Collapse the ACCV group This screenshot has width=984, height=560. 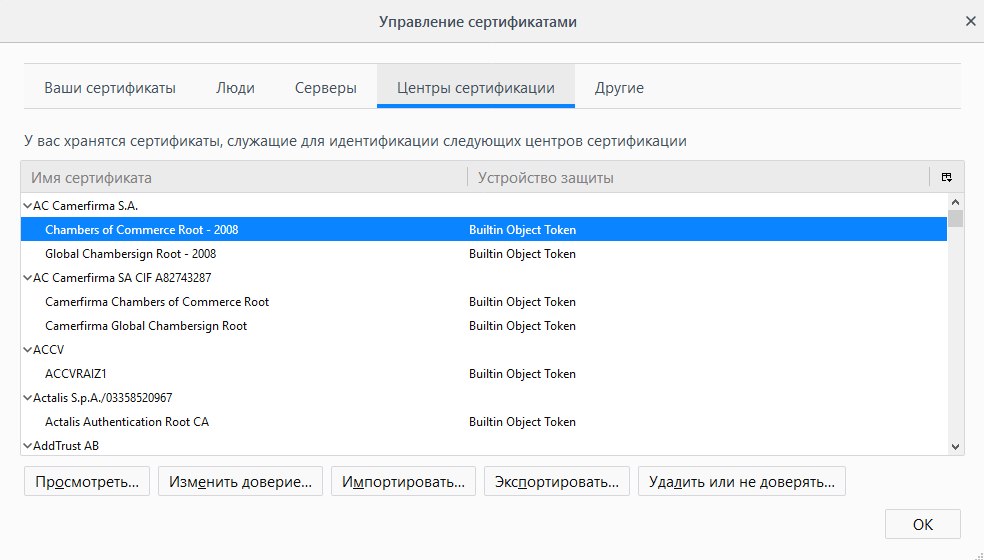click(28, 350)
